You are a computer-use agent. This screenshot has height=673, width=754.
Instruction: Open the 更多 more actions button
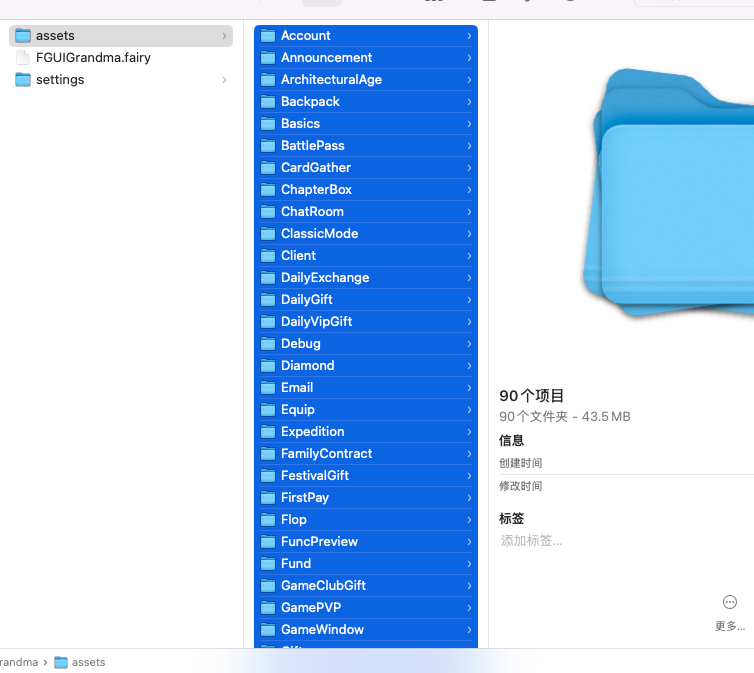pos(729,613)
